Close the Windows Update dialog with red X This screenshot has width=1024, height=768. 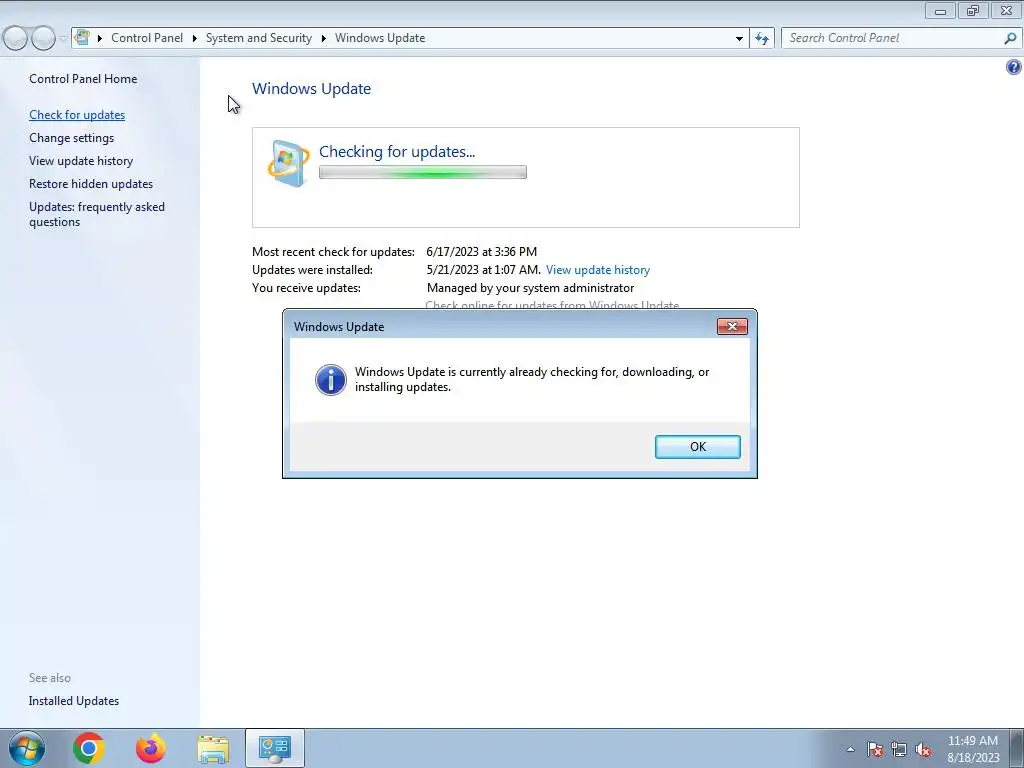coord(732,327)
